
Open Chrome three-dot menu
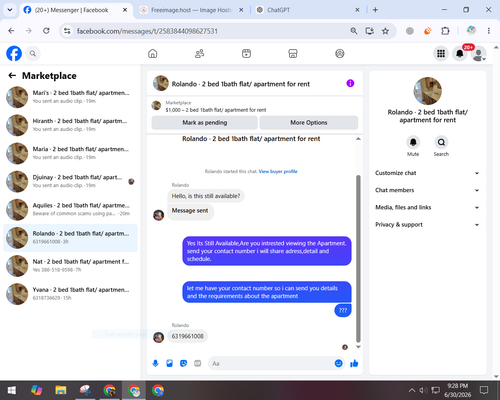coord(489,31)
